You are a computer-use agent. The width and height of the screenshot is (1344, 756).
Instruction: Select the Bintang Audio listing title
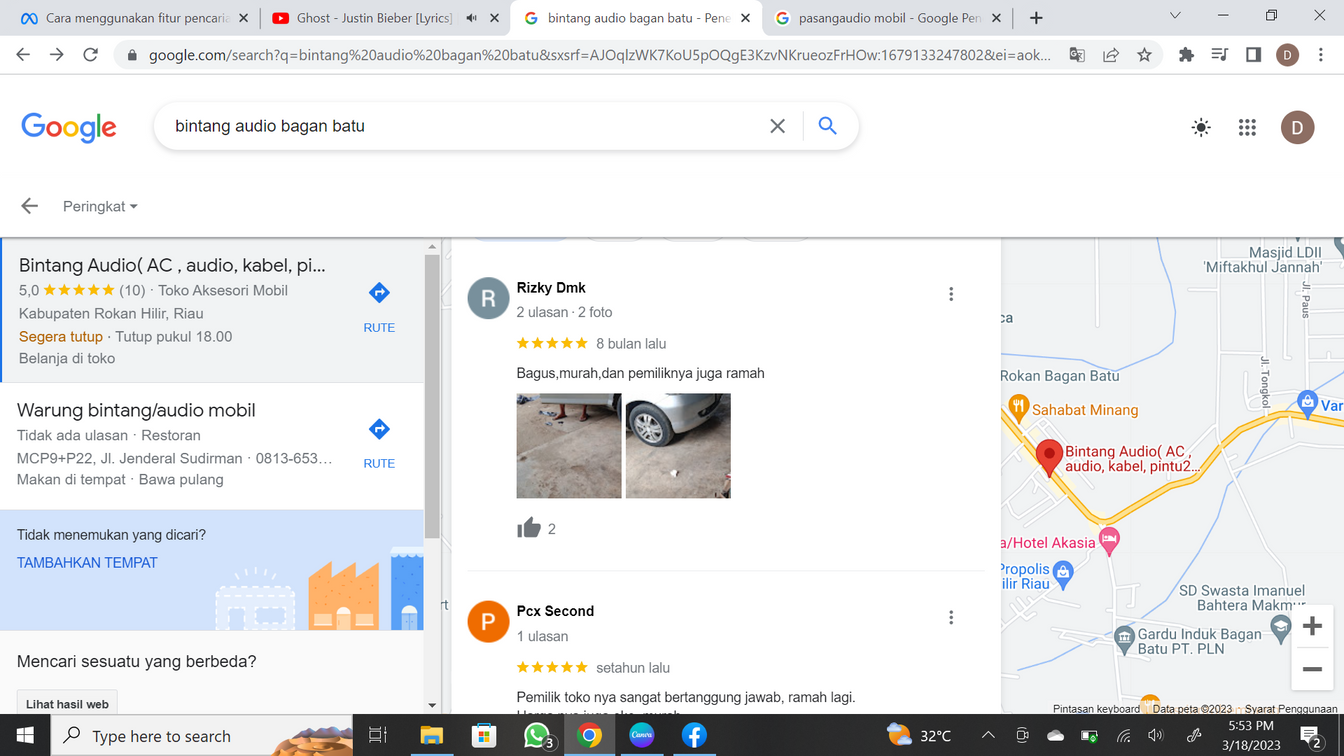pos(172,265)
